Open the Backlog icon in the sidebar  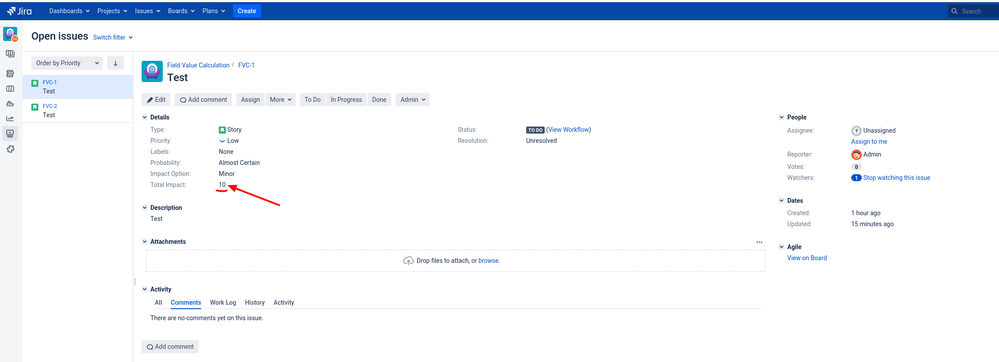(x=10, y=74)
